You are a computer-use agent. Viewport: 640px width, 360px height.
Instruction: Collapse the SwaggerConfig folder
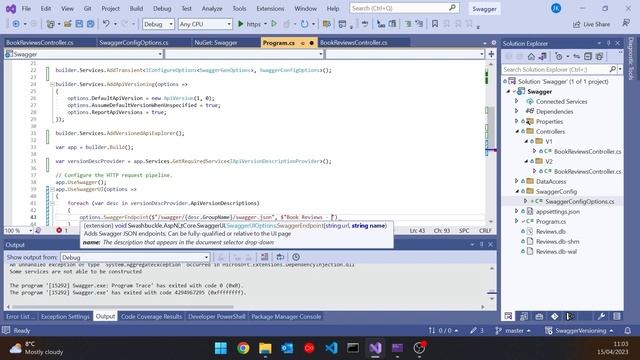[517, 191]
